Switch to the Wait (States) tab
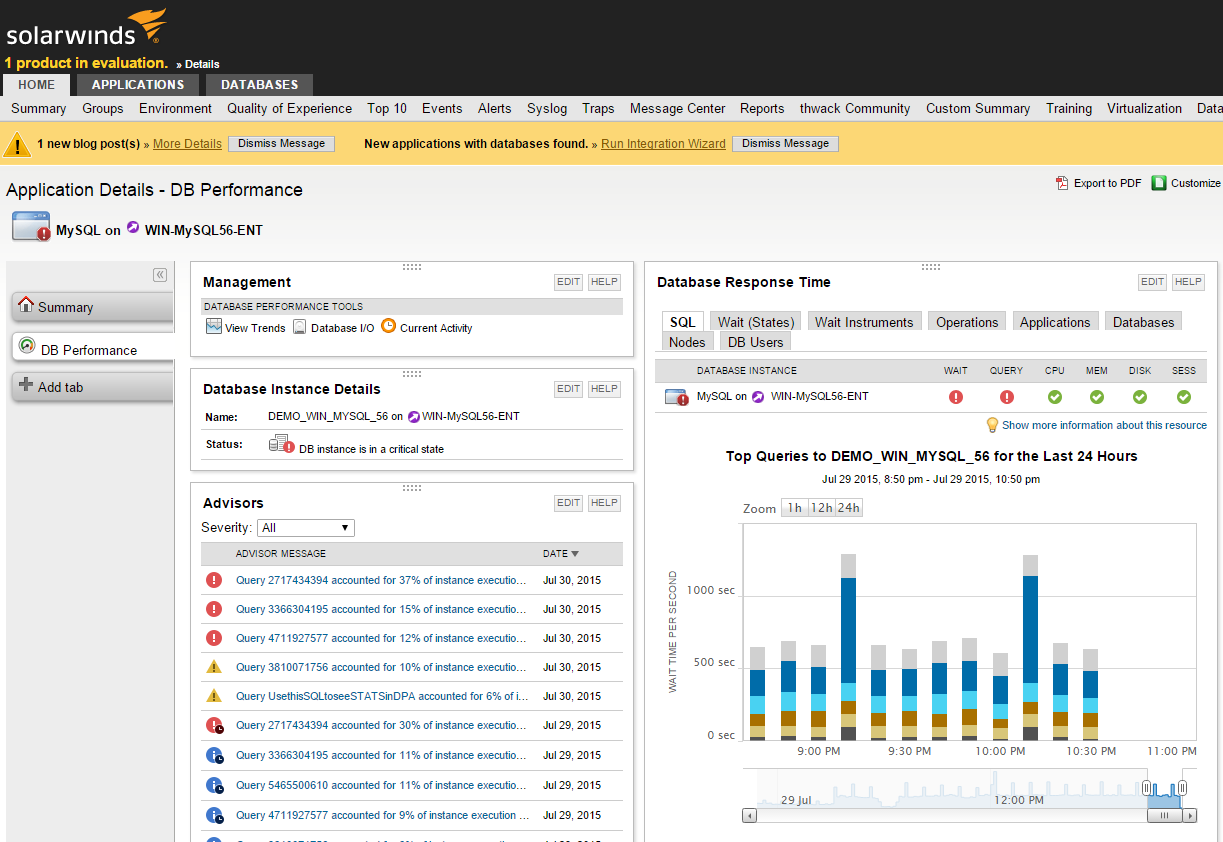The height and width of the screenshot is (842, 1223). coord(756,322)
